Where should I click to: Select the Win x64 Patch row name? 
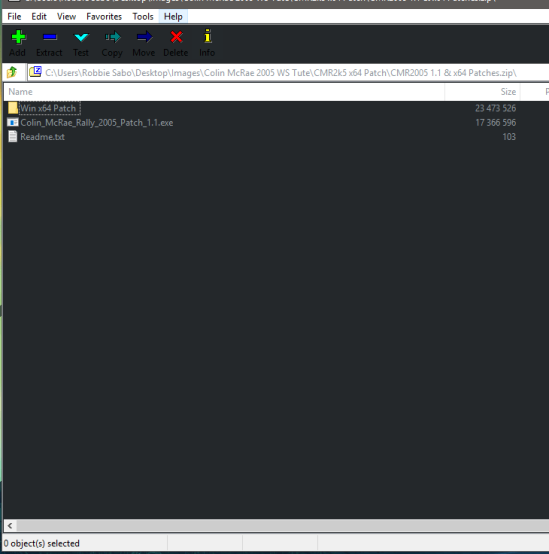tap(49, 108)
